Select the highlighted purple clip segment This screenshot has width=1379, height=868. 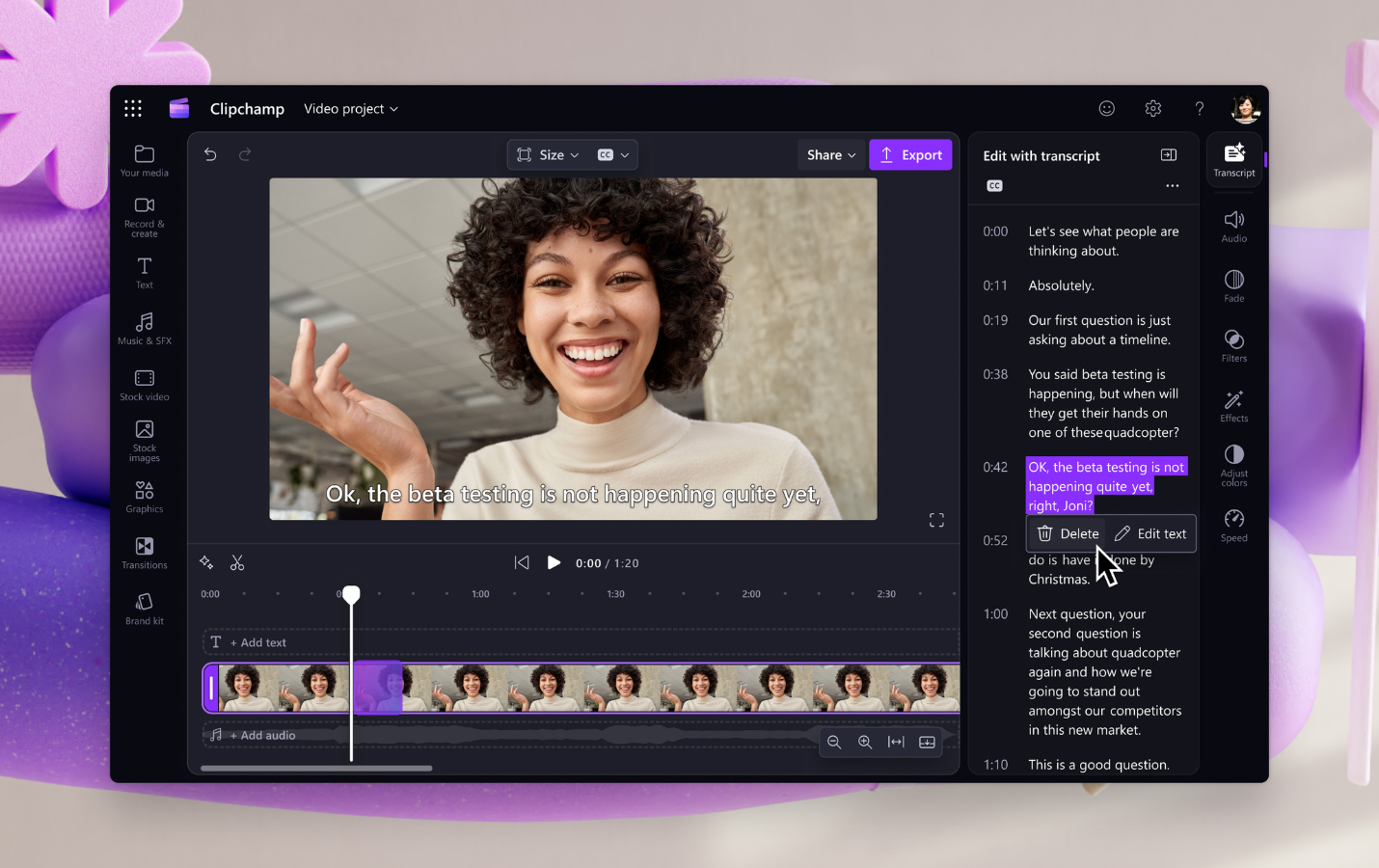[377, 688]
